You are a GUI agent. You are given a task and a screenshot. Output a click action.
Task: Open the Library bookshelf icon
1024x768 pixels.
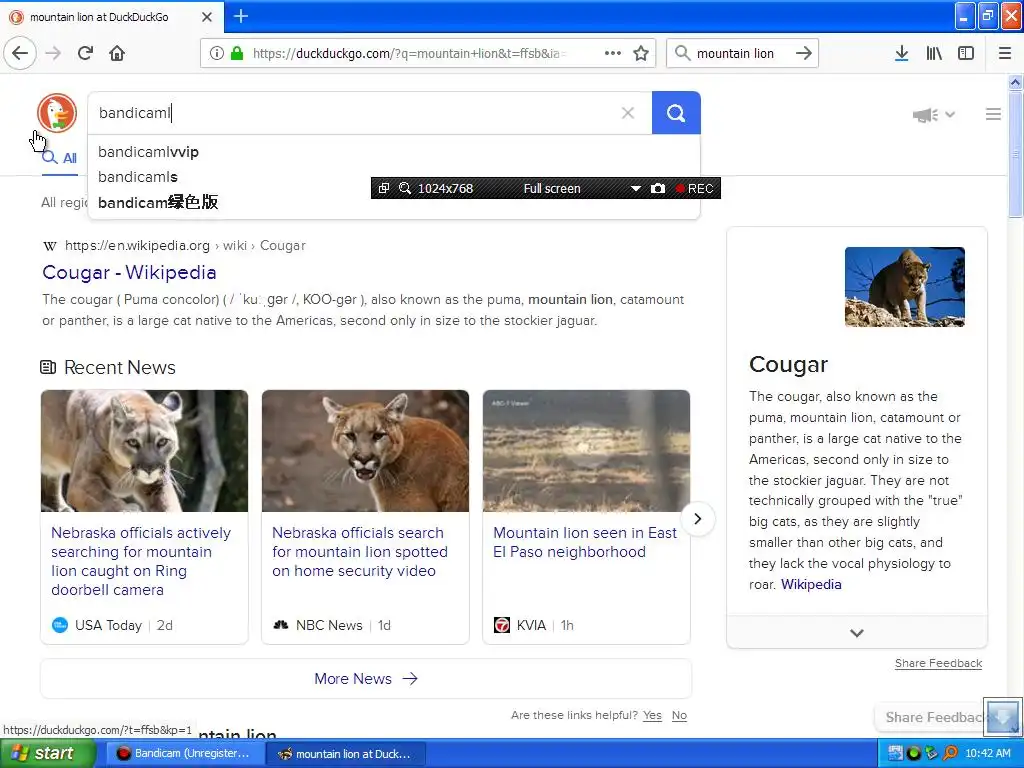(x=934, y=53)
